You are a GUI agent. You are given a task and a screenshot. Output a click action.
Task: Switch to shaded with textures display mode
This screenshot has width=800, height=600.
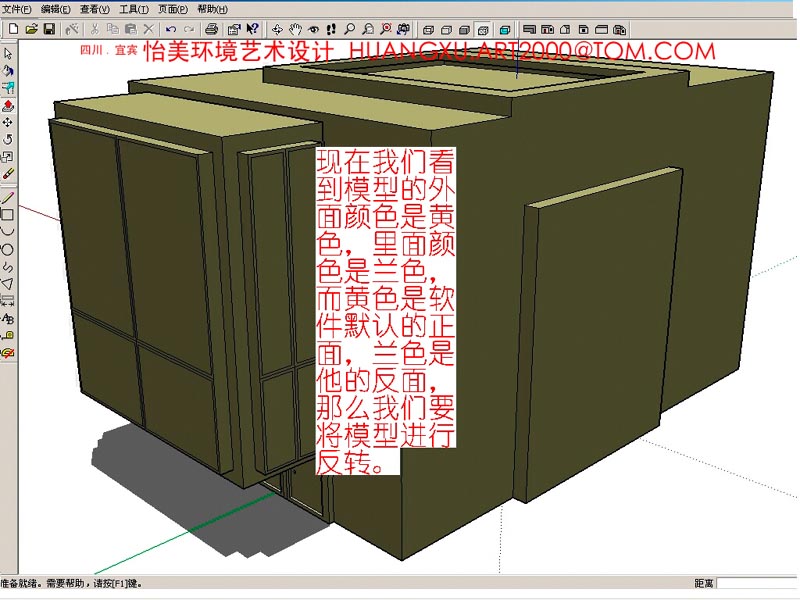[x=483, y=30]
